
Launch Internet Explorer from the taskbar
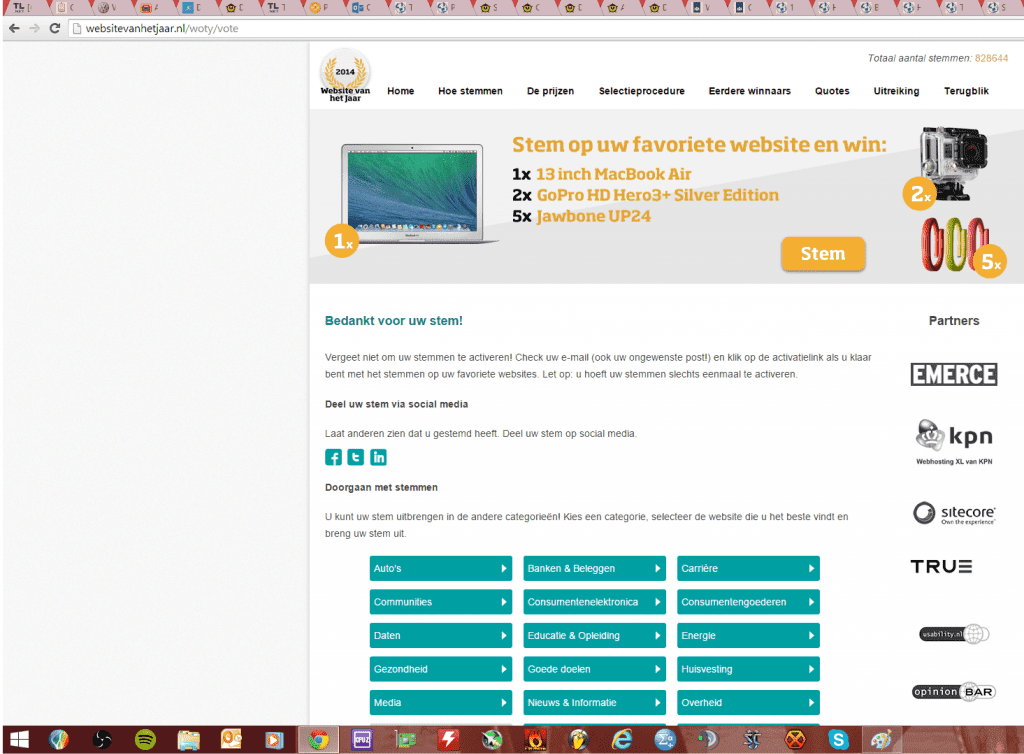[x=620, y=740]
